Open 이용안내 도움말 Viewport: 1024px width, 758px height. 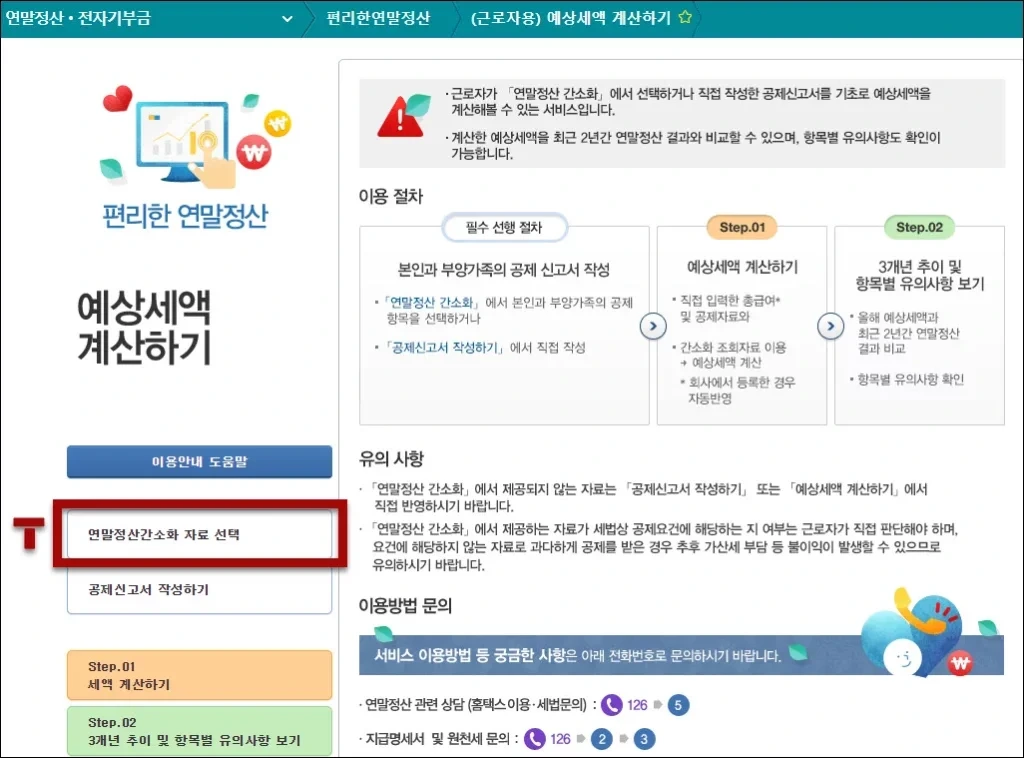click(199, 461)
